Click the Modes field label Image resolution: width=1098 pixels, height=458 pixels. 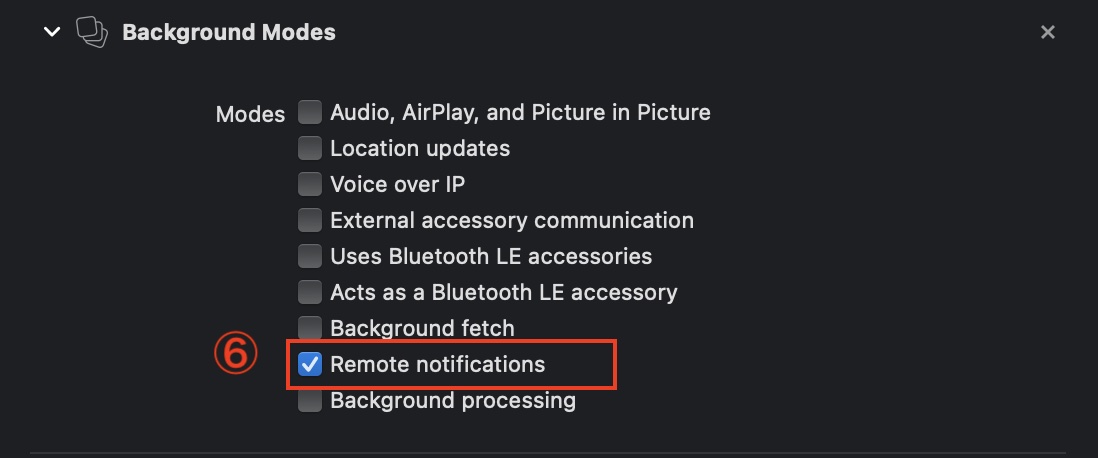pos(251,114)
